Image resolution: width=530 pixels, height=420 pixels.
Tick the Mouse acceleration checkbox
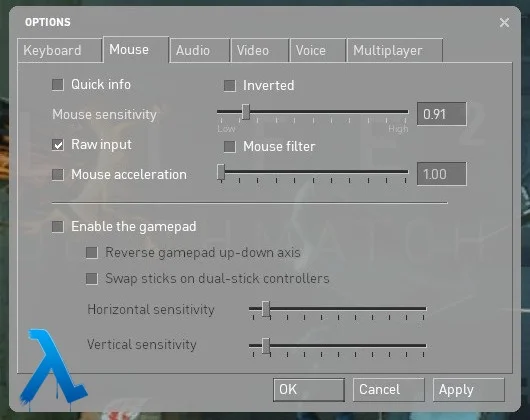pyautogui.click(x=58, y=175)
